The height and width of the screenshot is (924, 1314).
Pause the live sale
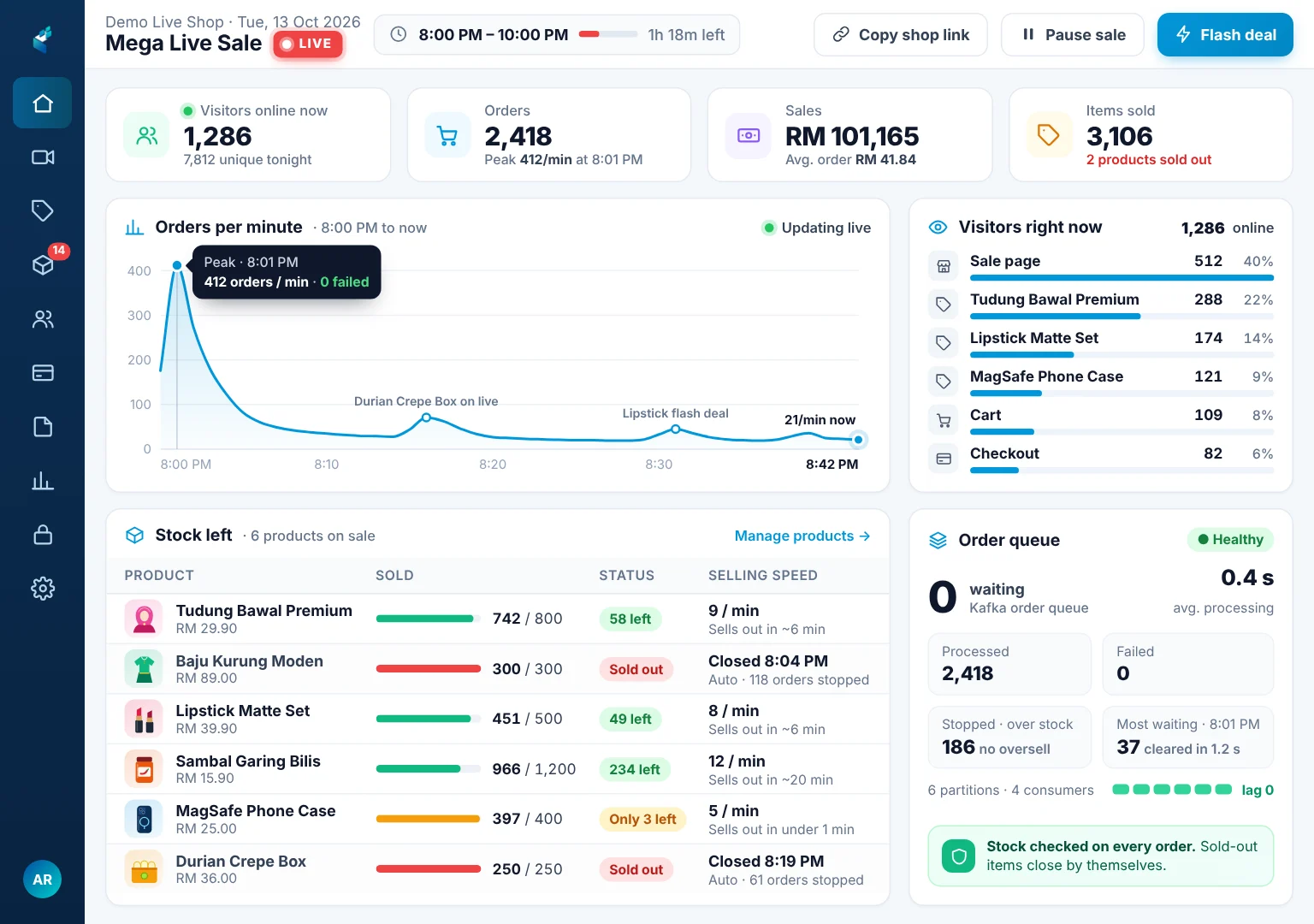(x=1073, y=35)
